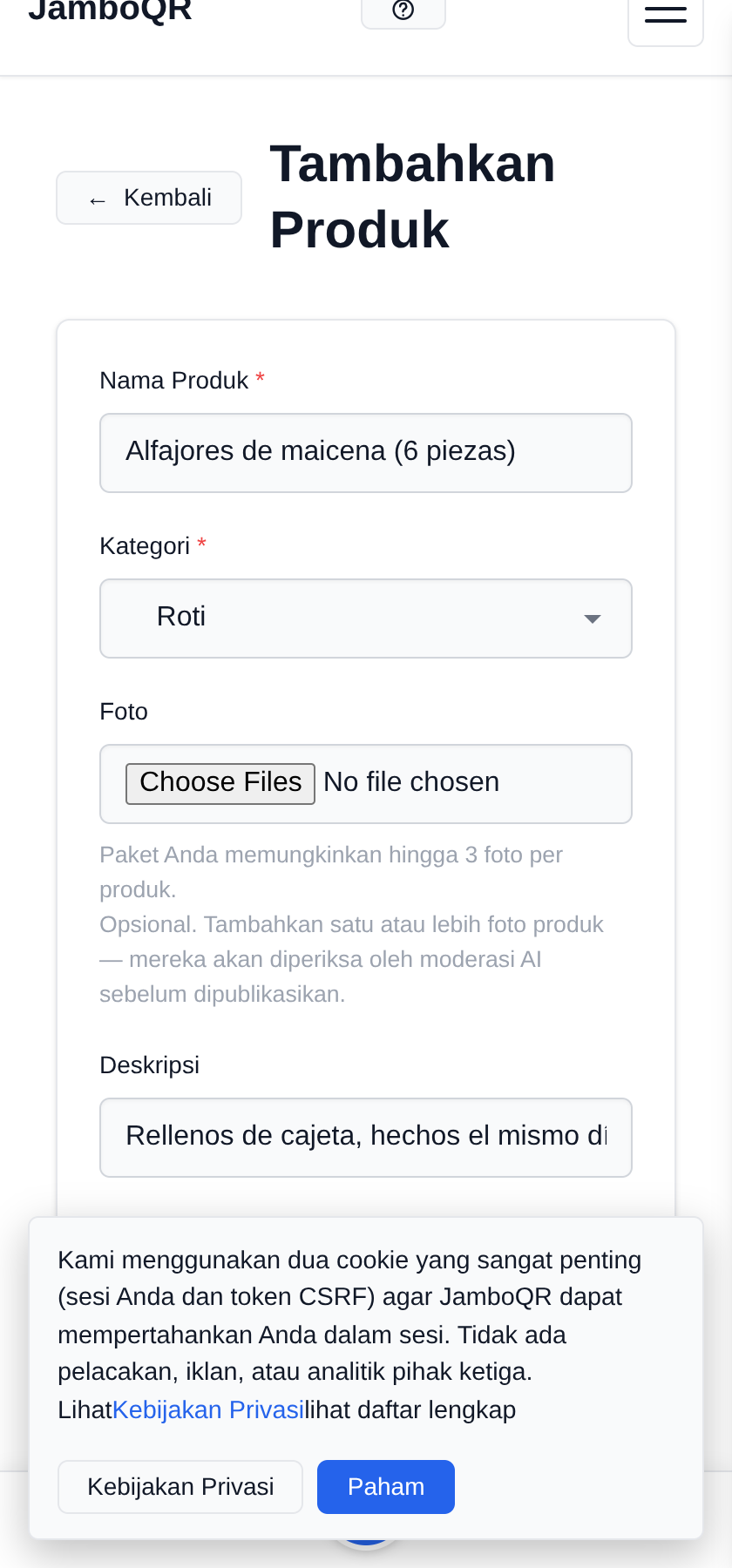Click the JamboQR logo
The height and width of the screenshot is (1568, 732).
point(111,10)
